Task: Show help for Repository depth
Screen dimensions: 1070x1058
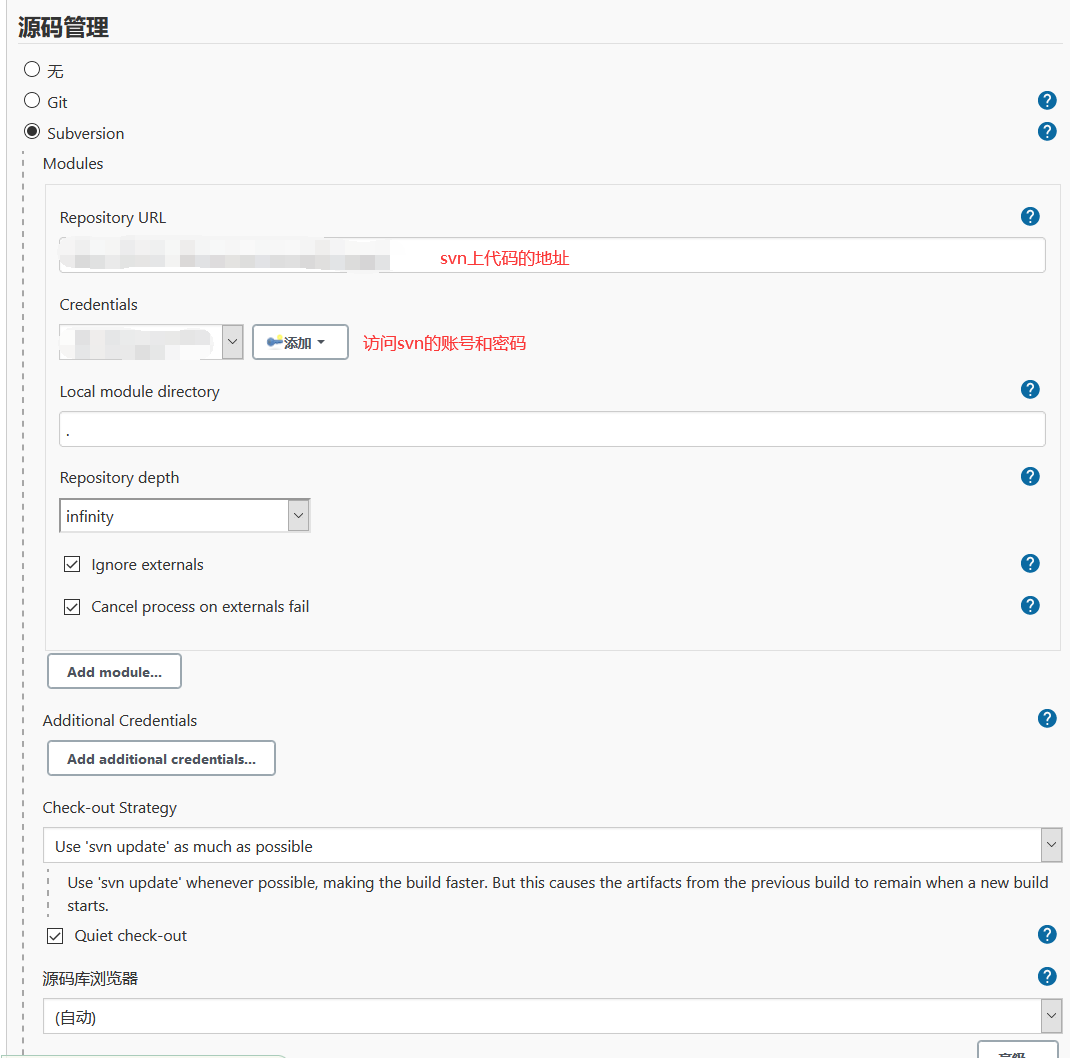Action: tap(1030, 476)
